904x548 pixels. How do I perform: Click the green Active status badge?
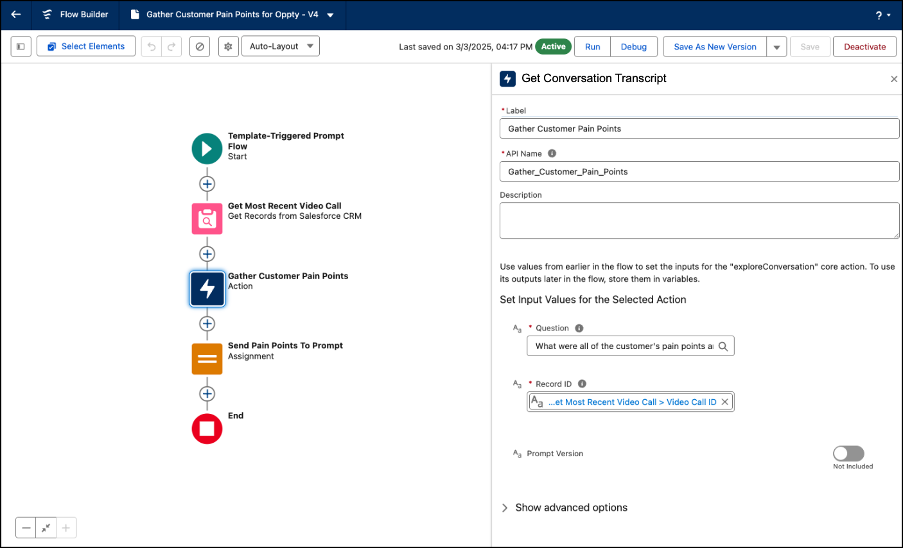click(x=553, y=47)
